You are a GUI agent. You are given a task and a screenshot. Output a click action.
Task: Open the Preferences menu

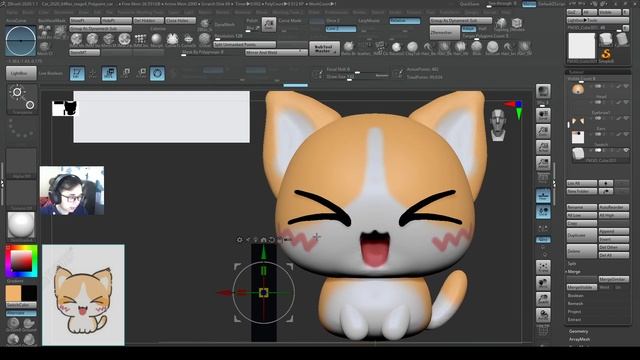(337, 13)
